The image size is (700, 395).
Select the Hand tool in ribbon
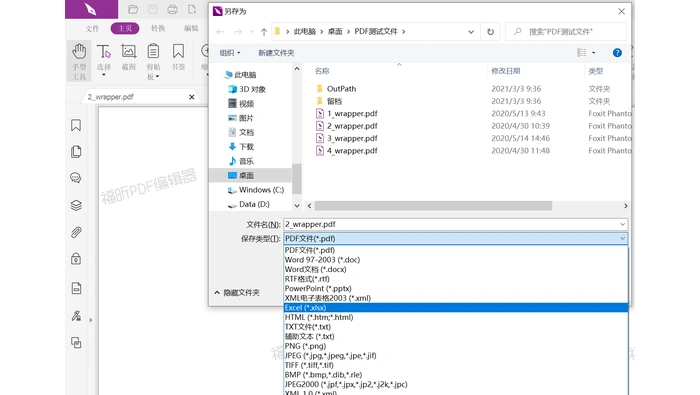pos(79,61)
